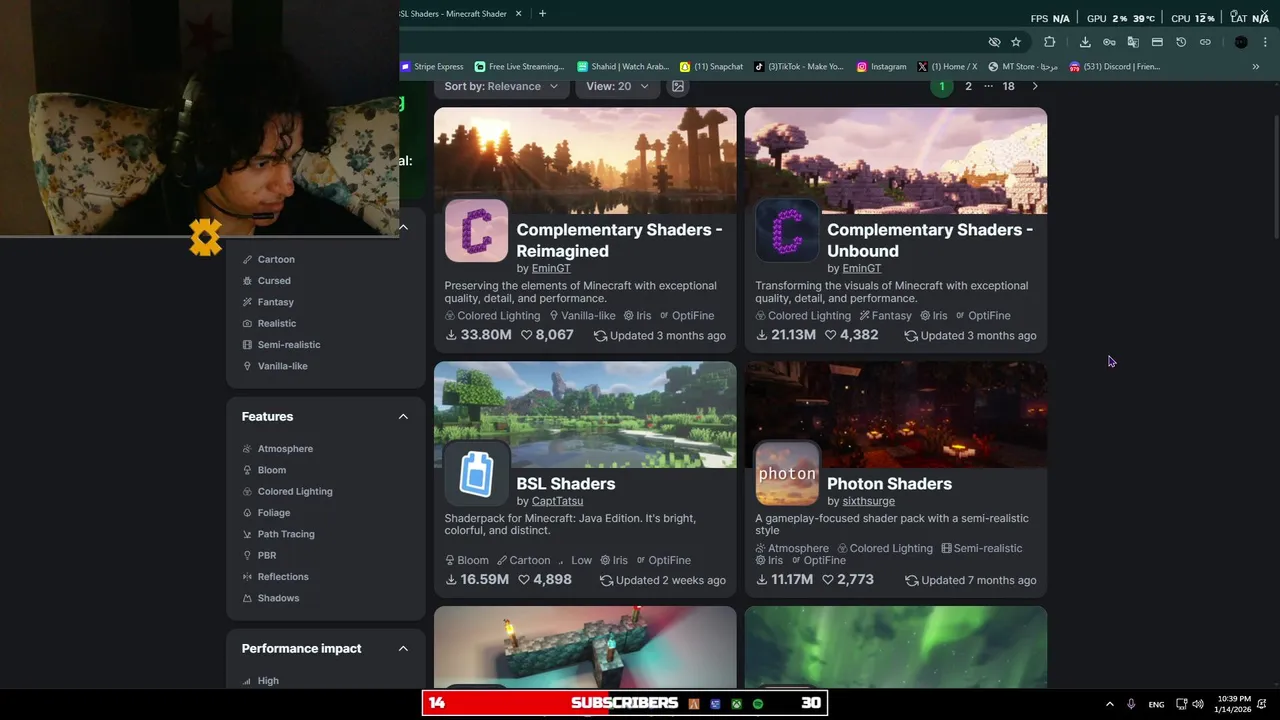Image resolution: width=1280 pixels, height=720 pixels.
Task: Click the password key icon in toolbar
Action: coord(1109,42)
